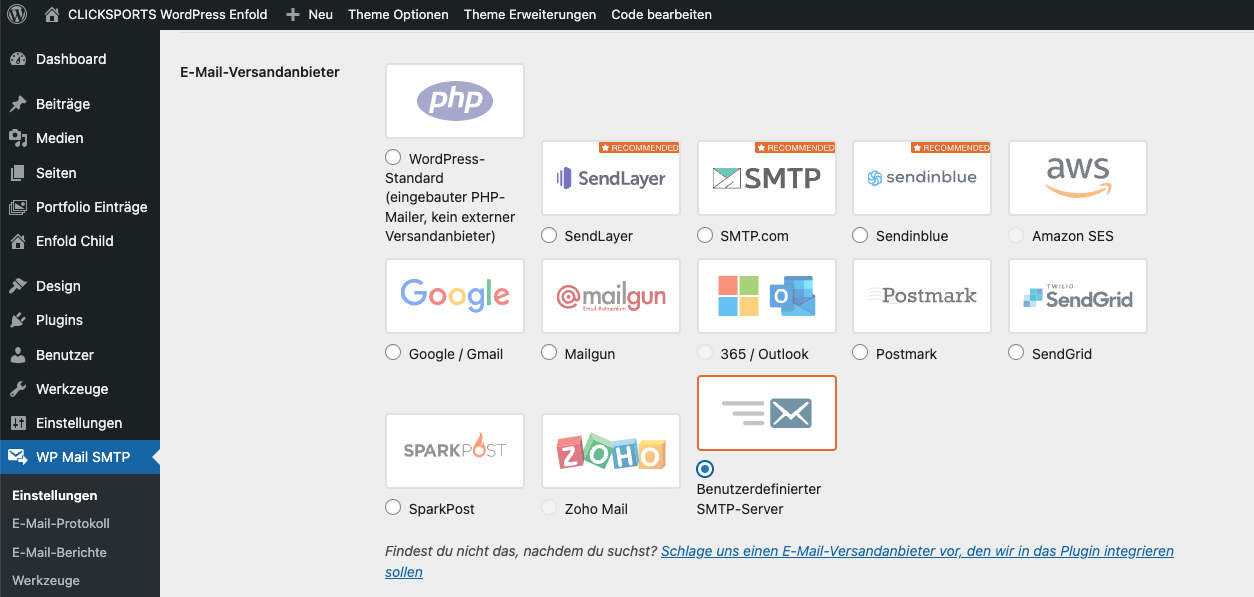Choose the Sendinblue logo card
Image resolution: width=1254 pixels, height=597 pixels.
click(x=922, y=178)
